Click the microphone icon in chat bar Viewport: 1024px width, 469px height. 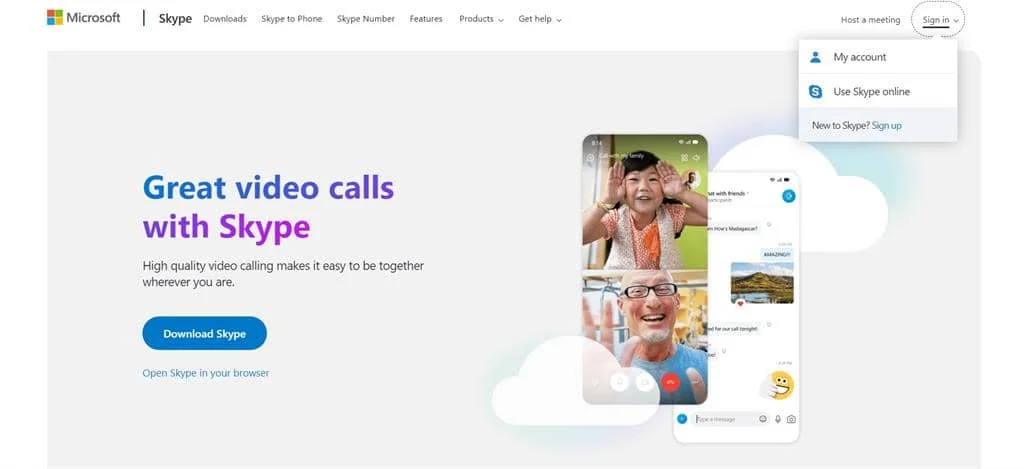(x=777, y=419)
